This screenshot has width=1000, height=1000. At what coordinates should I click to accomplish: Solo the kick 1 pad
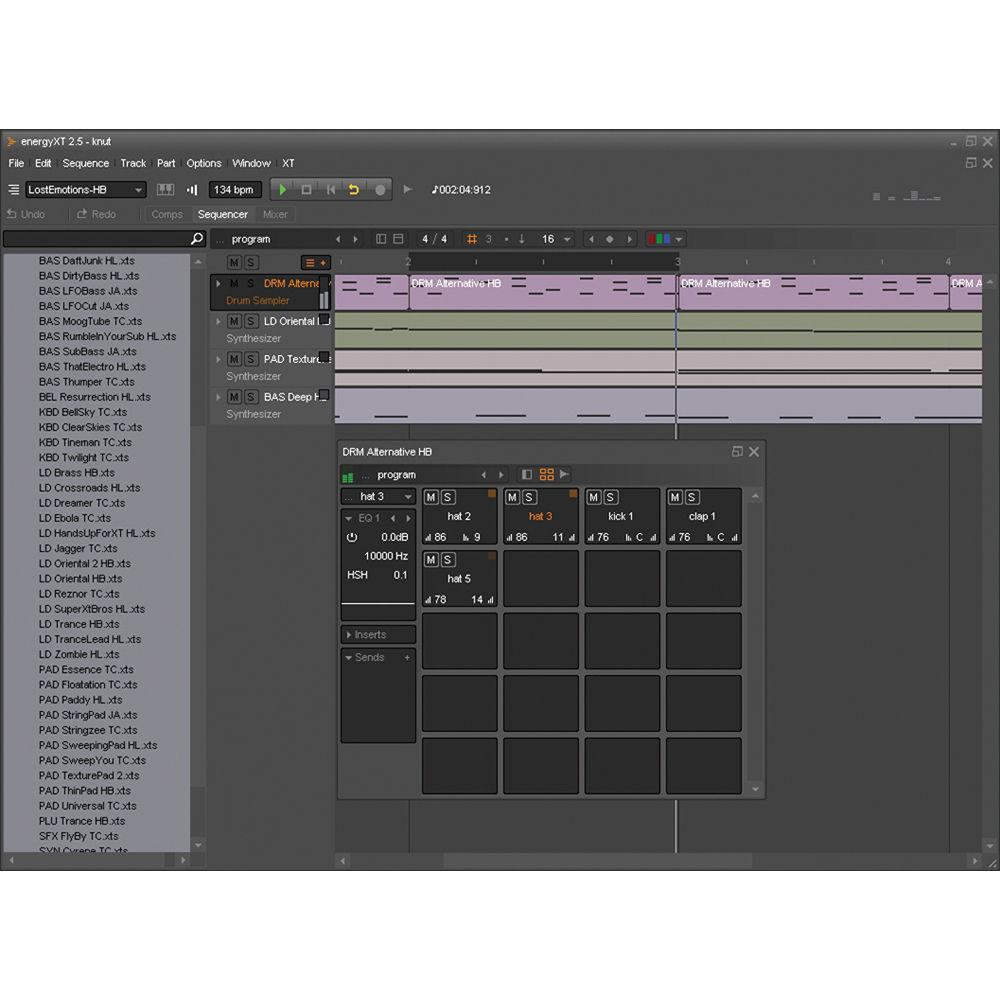pos(611,497)
